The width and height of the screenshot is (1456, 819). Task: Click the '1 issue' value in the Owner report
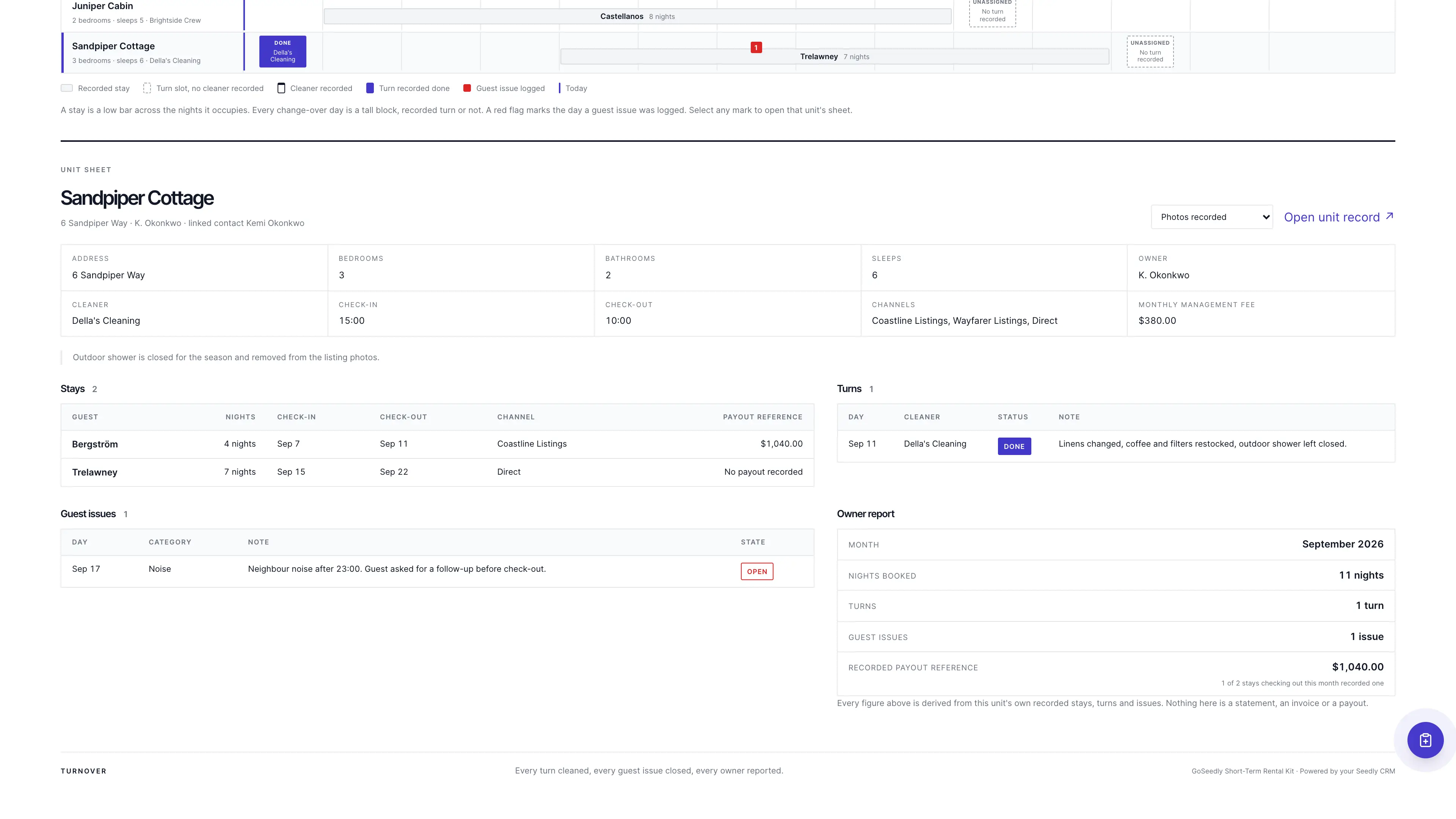(x=1367, y=637)
